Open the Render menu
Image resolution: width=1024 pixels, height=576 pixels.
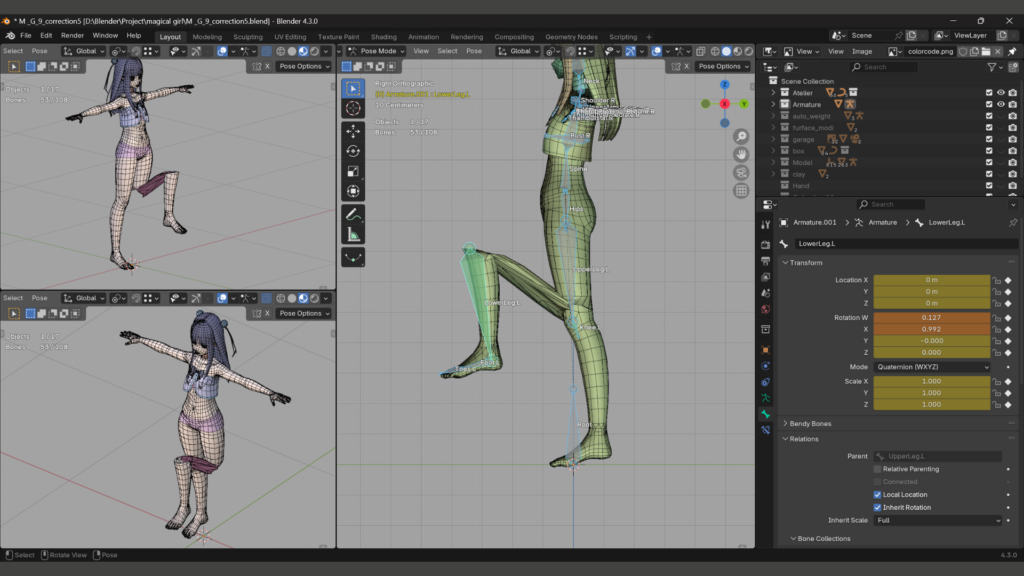coord(72,35)
